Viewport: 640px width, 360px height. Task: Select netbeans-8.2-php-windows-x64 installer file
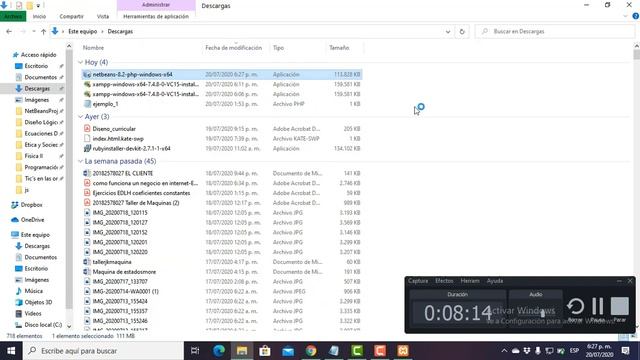[x=222, y=75]
